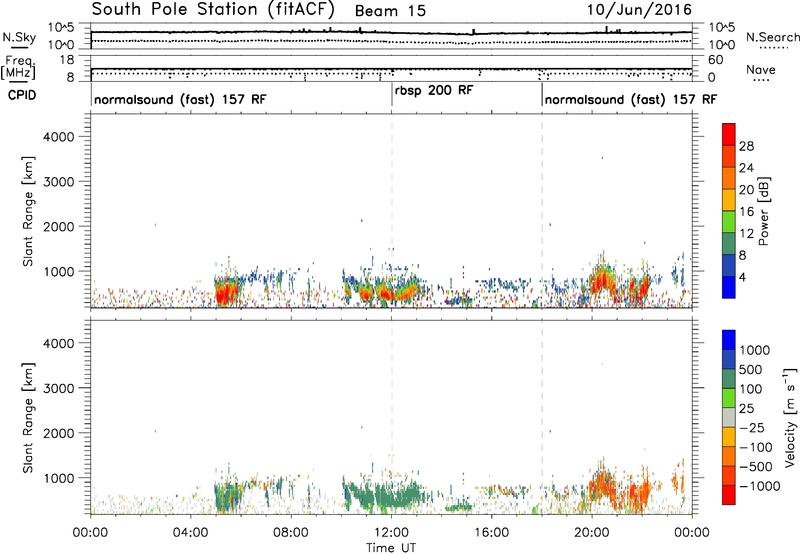Click the date '10/Jun/2016'
This screenshot has height=554, width=800.
tap(639, 10)
